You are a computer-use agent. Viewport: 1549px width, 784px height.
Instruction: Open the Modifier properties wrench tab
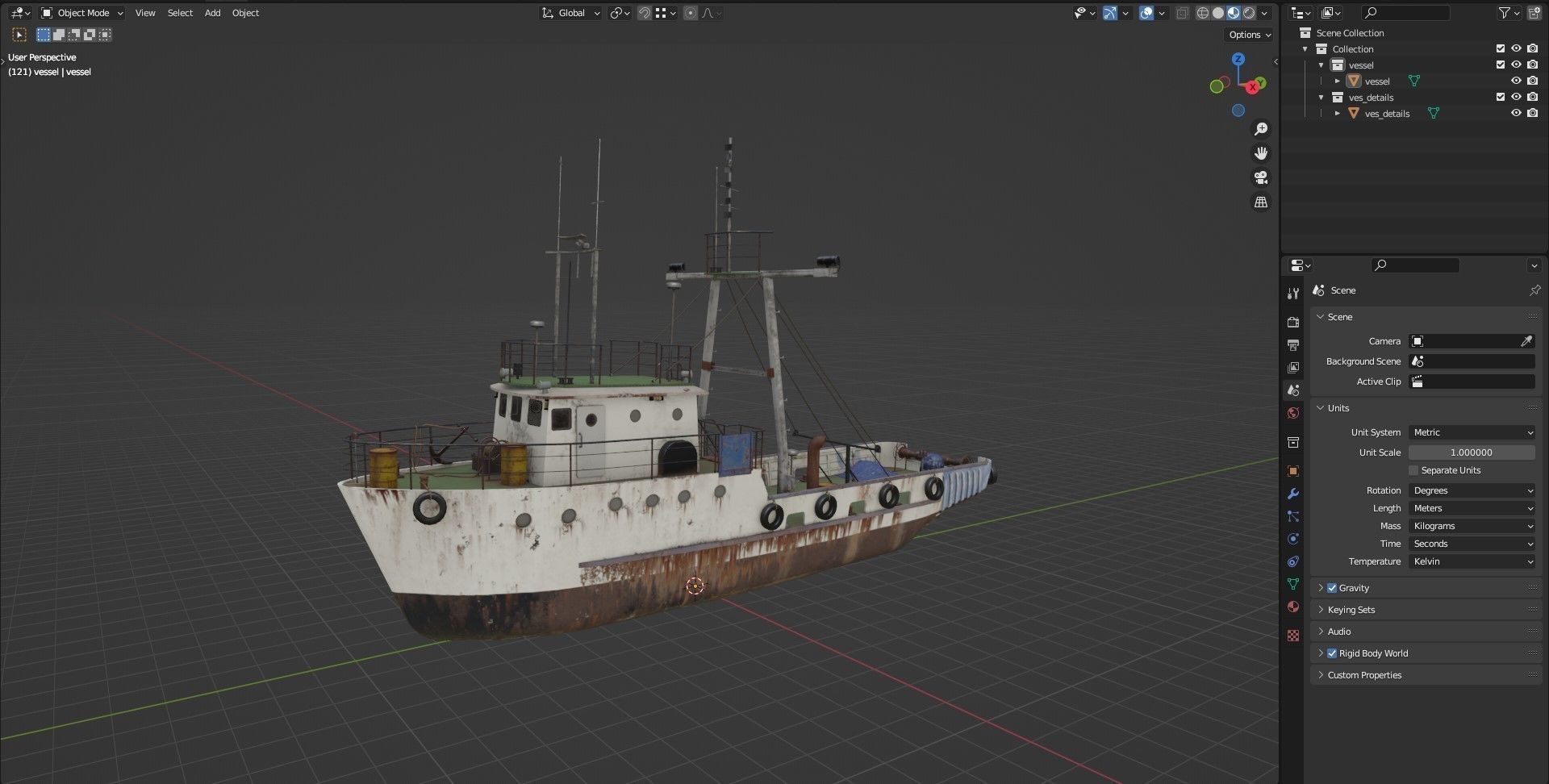pyautogui.click(x=1293, y=494)
